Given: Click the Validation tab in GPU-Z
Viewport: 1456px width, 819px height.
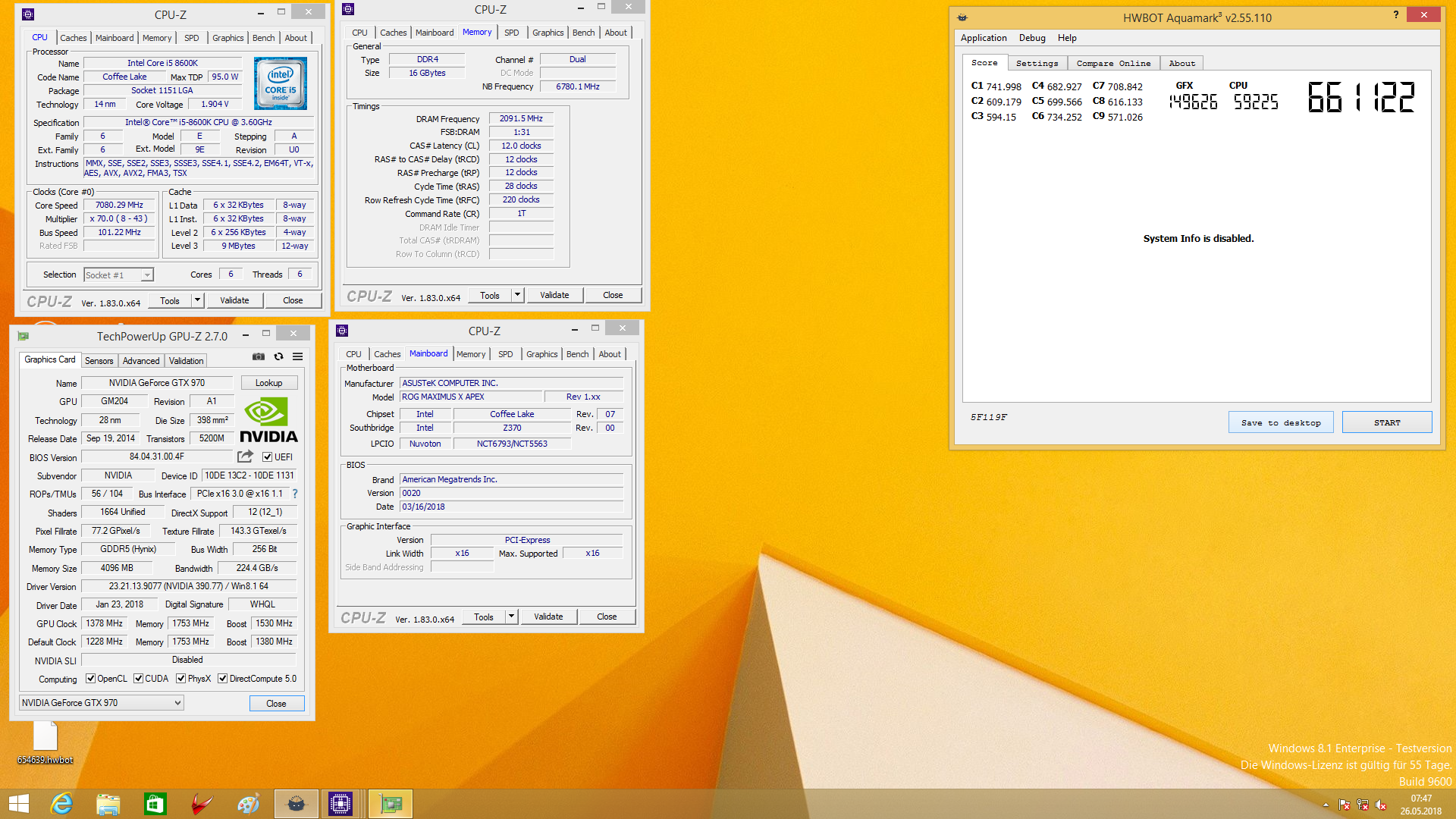Looking at the screenshot, I should [186, 361].
